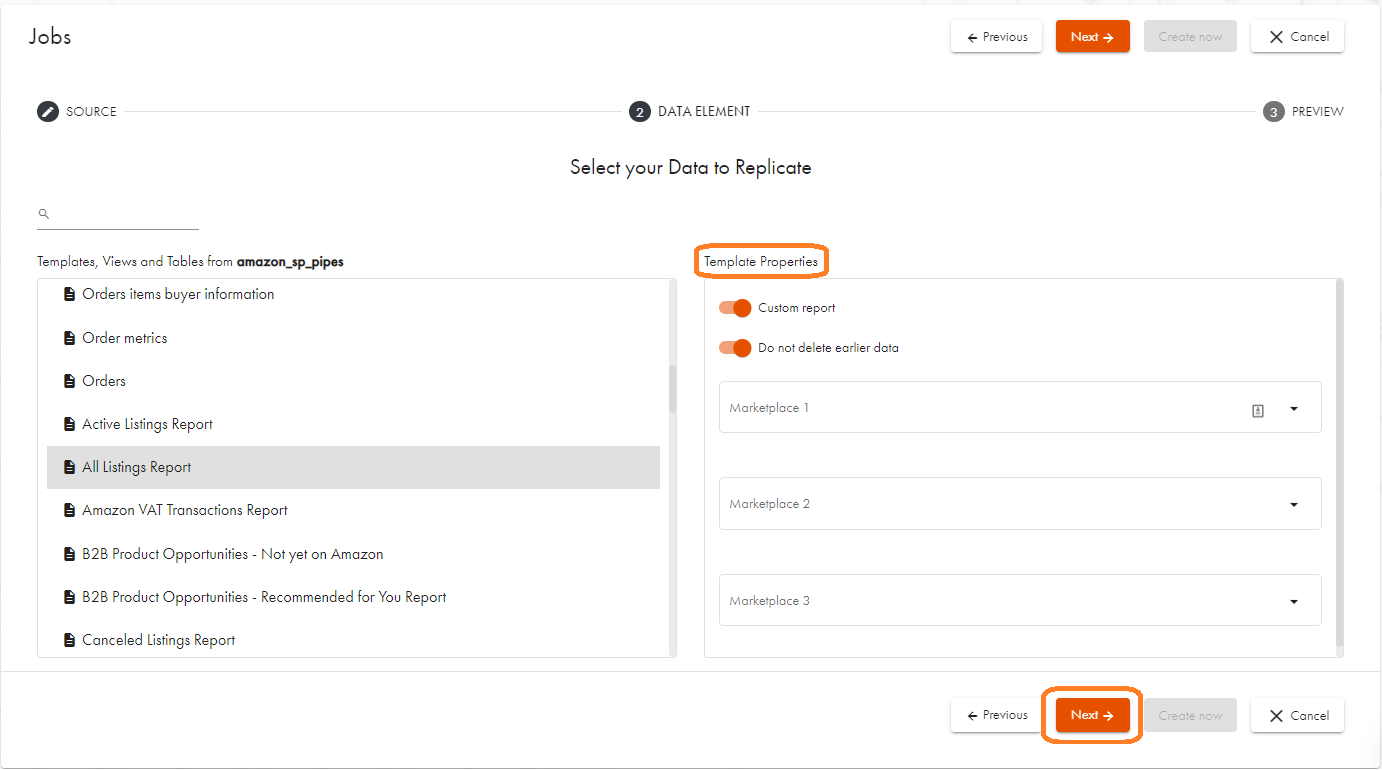Select Active Listings Report template
This screenshot has width=1382, height=770.
pos(147,425)
